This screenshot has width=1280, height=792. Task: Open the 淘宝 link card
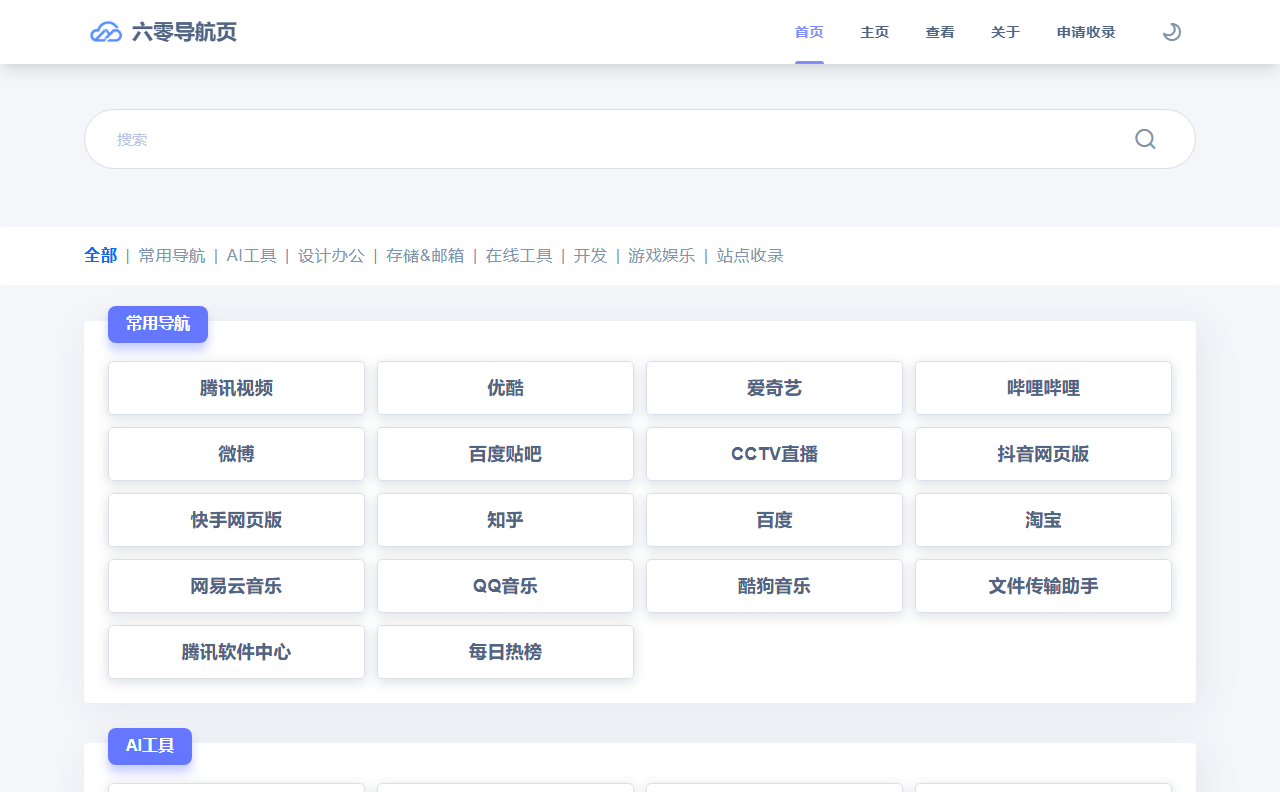point(1043,520)
